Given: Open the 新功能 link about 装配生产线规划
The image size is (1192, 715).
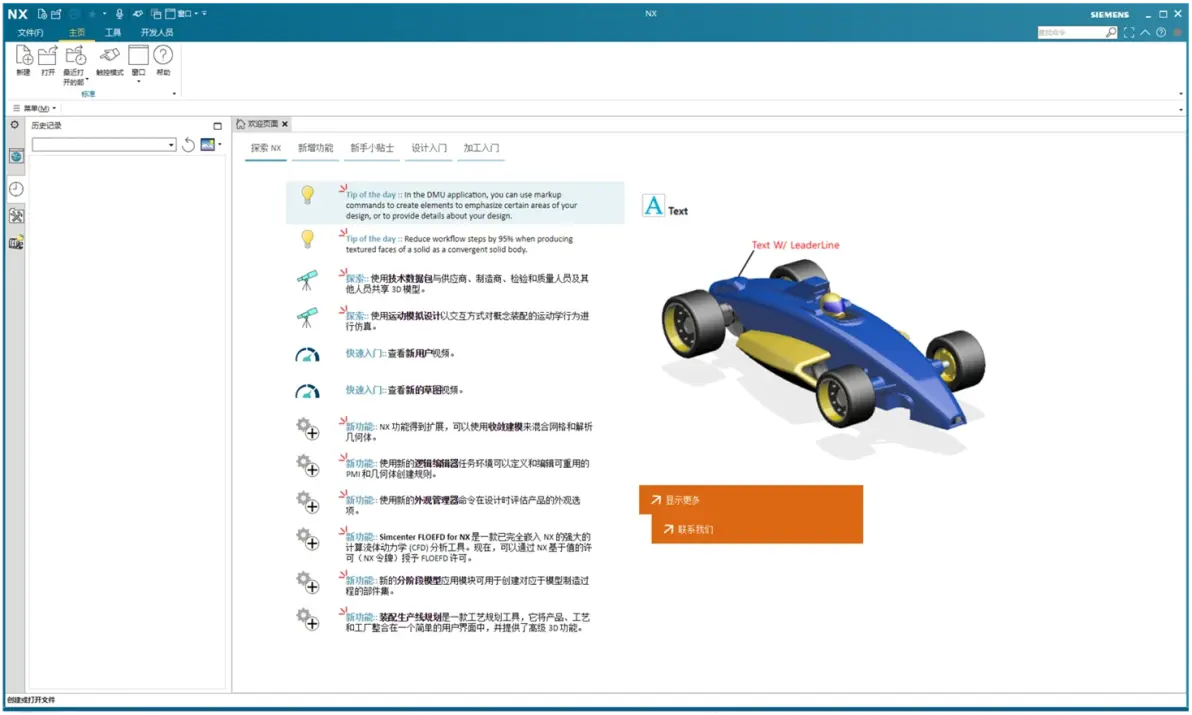Looking at the screenshot, I should click(x=468, y=622).
